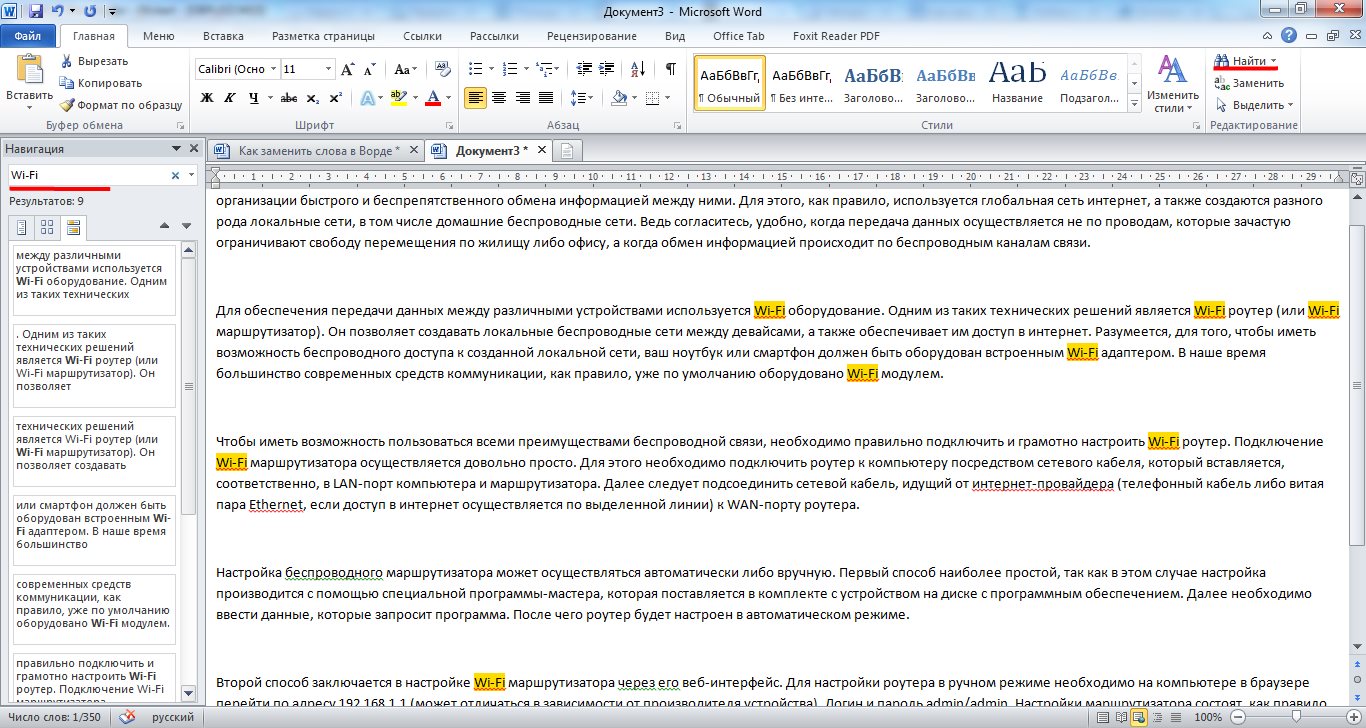Viewport: 1366px width, 728px height.
Task: Expand search options arrow in navigation box
Action: (191, 175)
